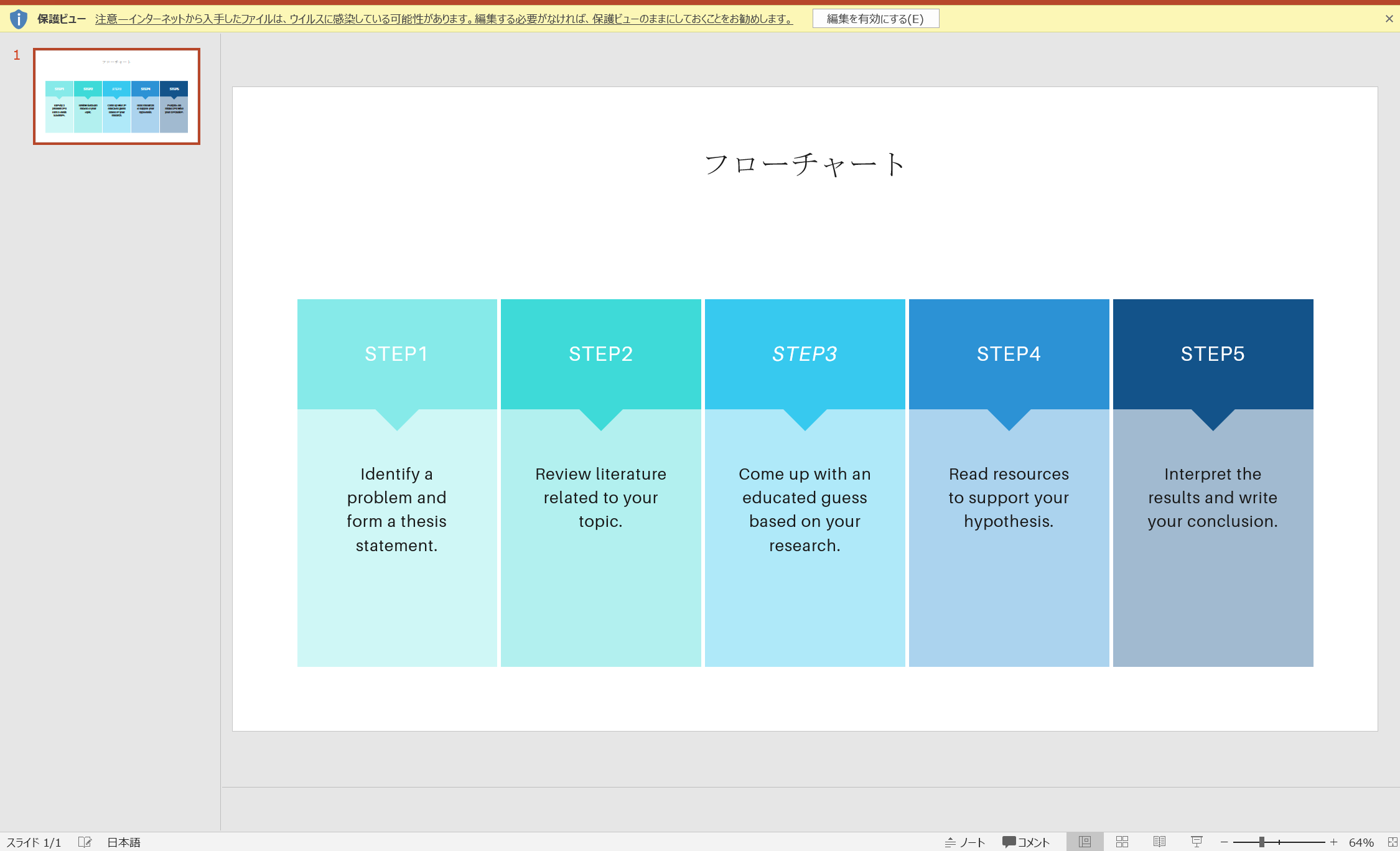Open the accessibility checker in the status bar
Screen dimensions: 1400x851
[85, 842]
